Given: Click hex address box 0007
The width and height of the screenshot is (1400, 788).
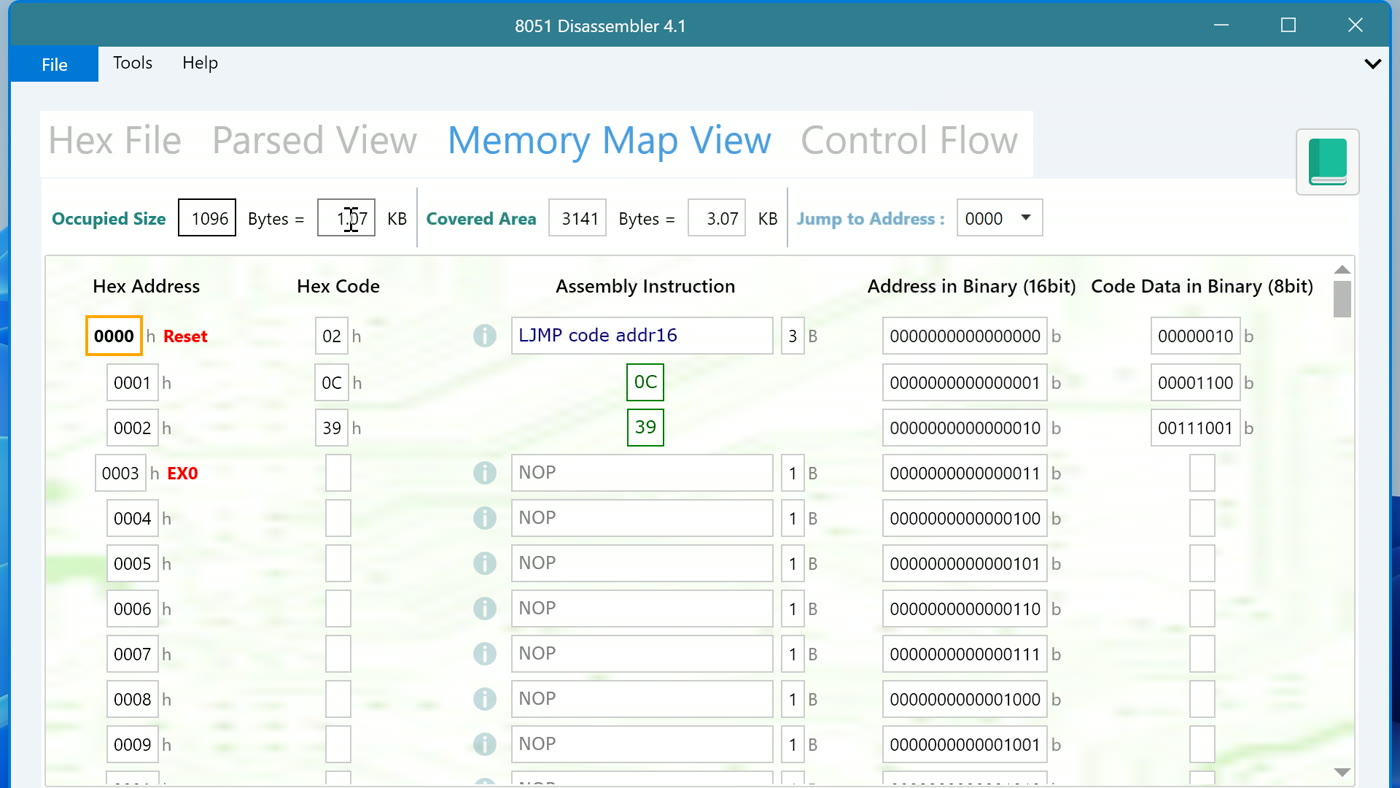Looking at the screenshot, I should pyautogui.click(x=132, y=654).
